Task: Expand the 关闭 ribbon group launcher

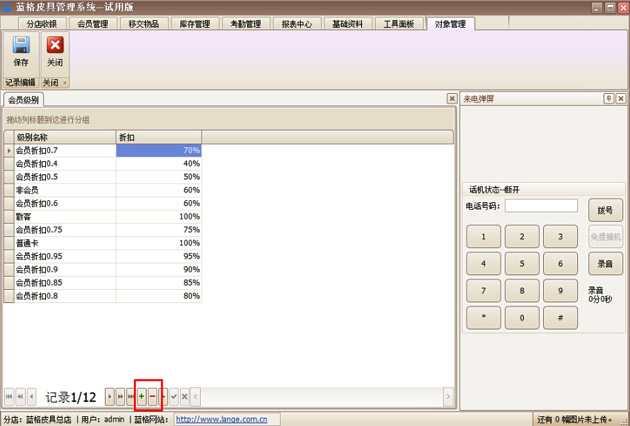Action: tap(66, 83)
